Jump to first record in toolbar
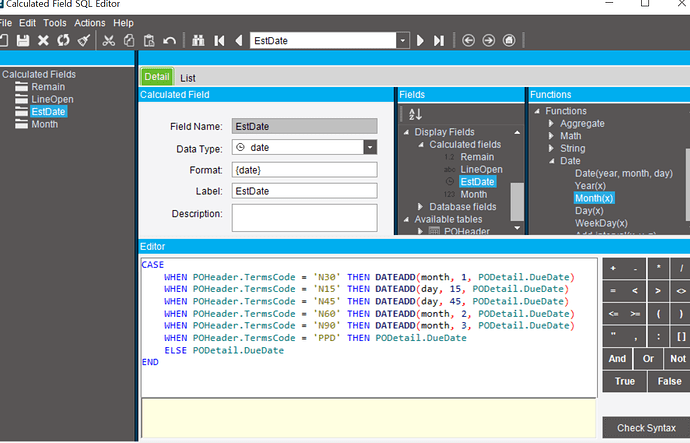 click(x=219, y=41)
